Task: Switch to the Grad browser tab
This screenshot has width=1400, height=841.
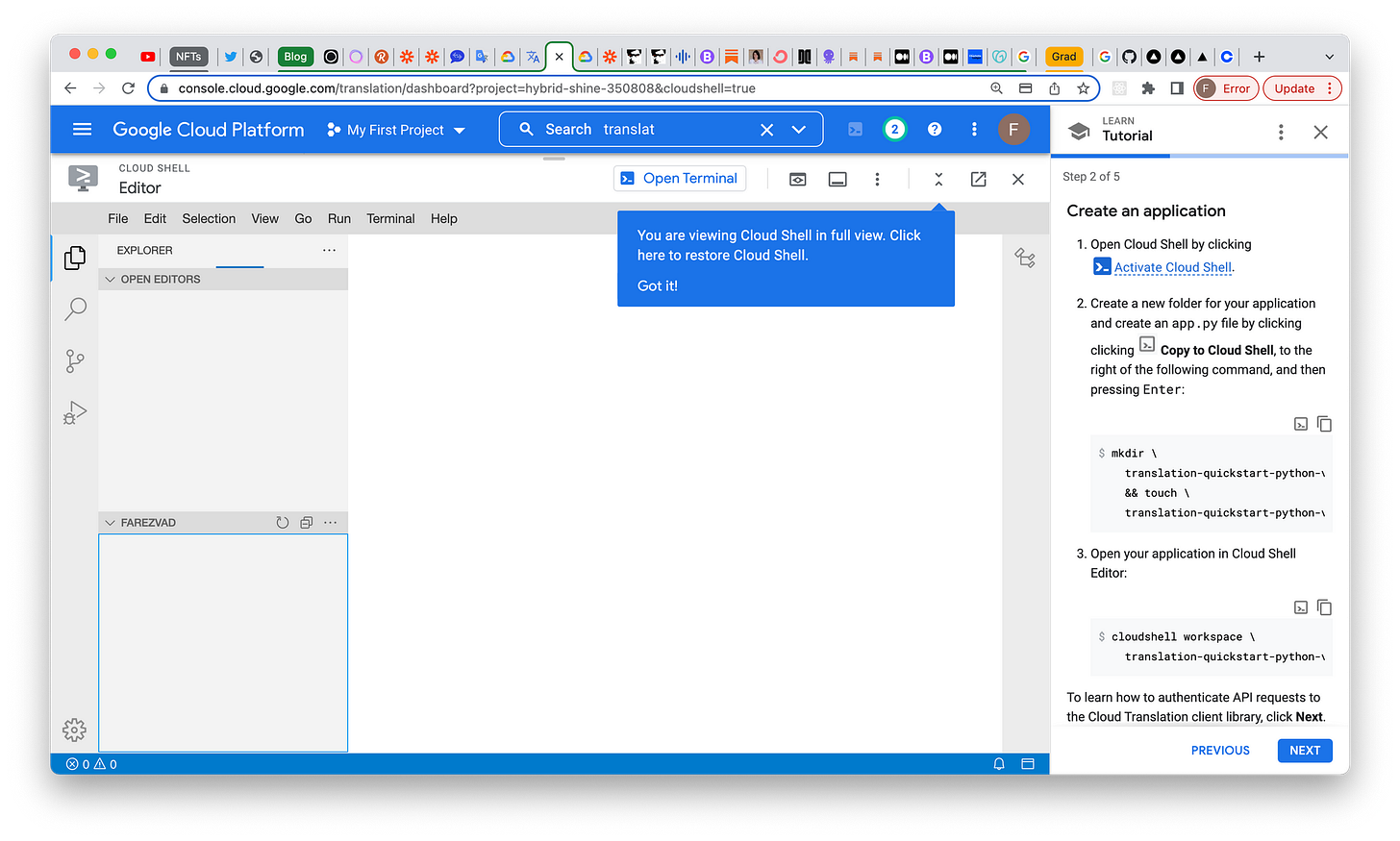Action: tap(1063, 57)
